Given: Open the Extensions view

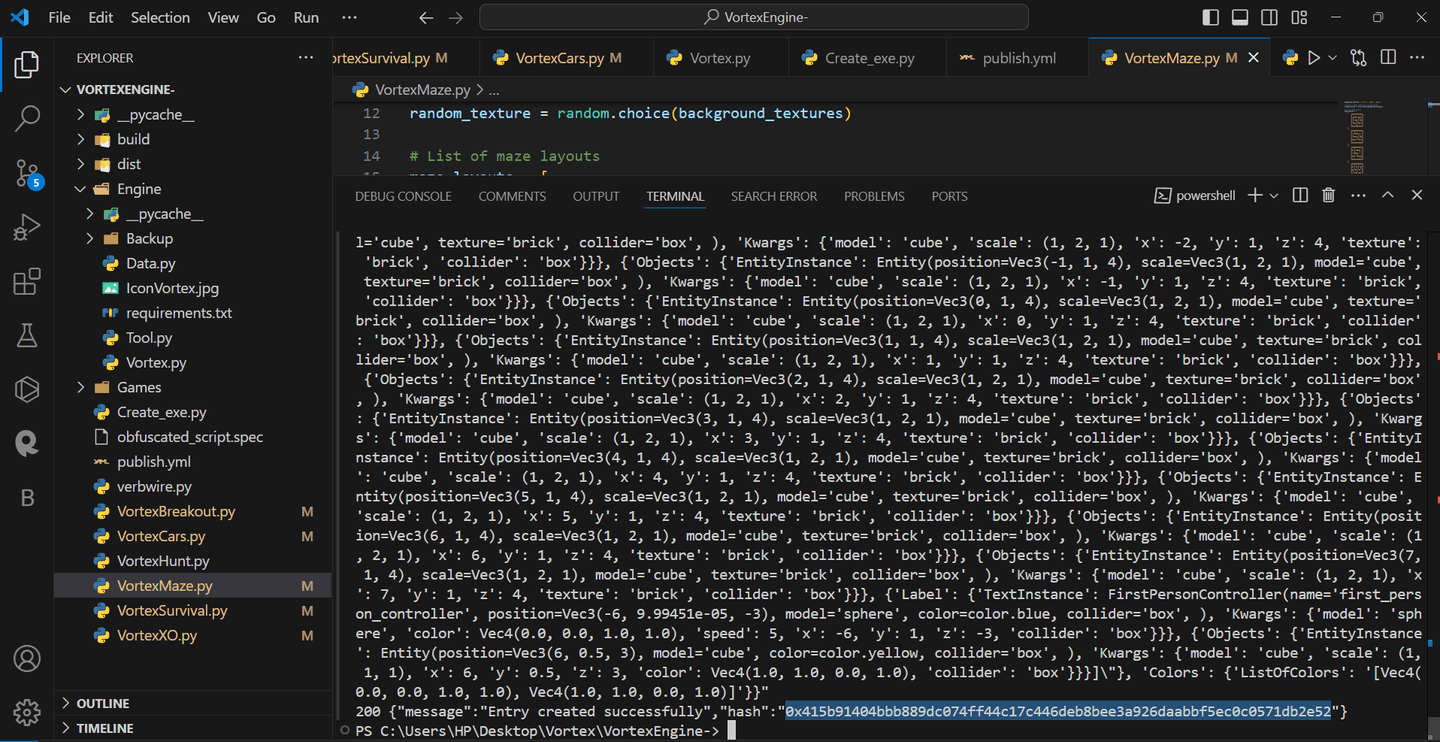Looking at the screenshot, I should (x=27, y=282).
